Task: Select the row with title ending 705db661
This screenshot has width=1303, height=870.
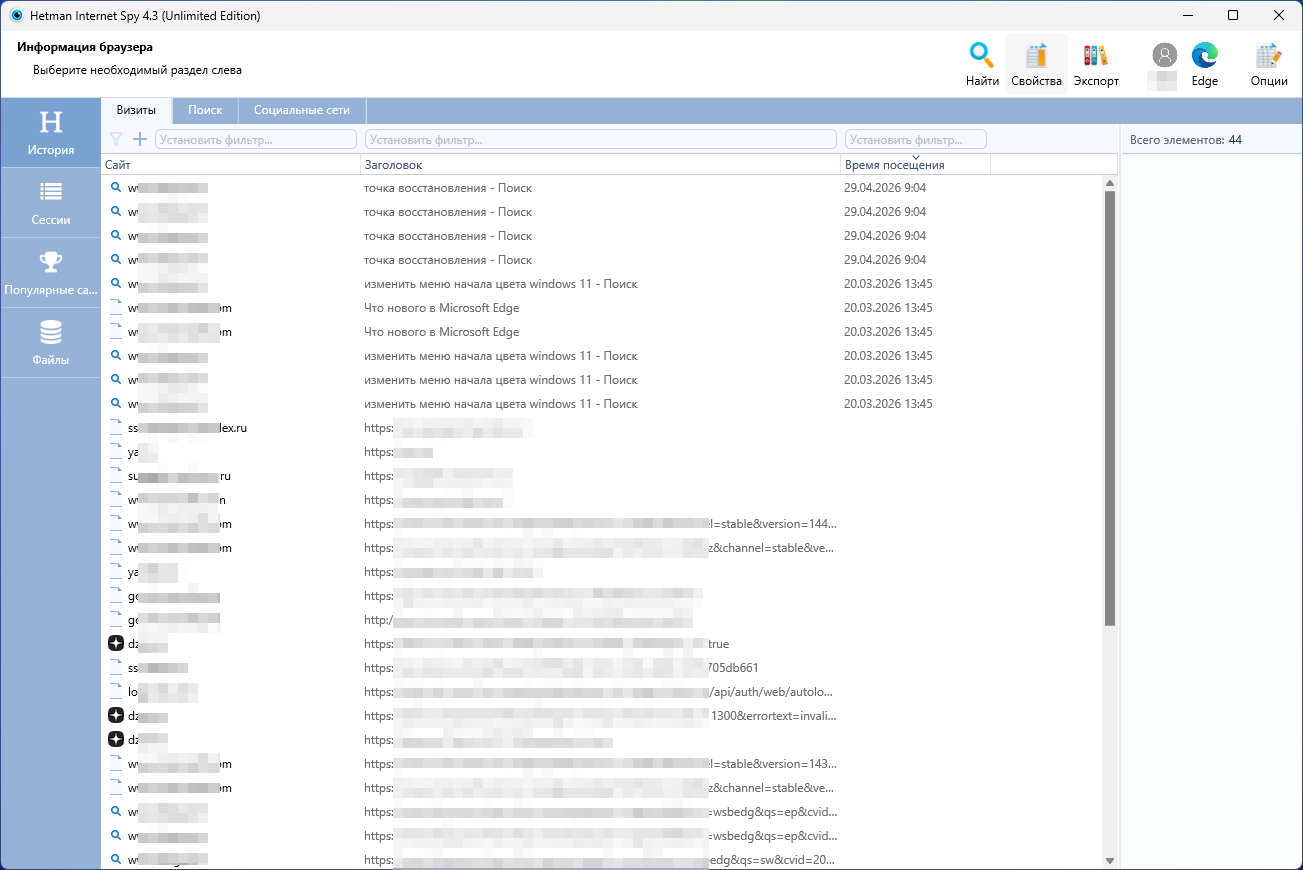Action: pyautogui.click(x=601, y=668)
